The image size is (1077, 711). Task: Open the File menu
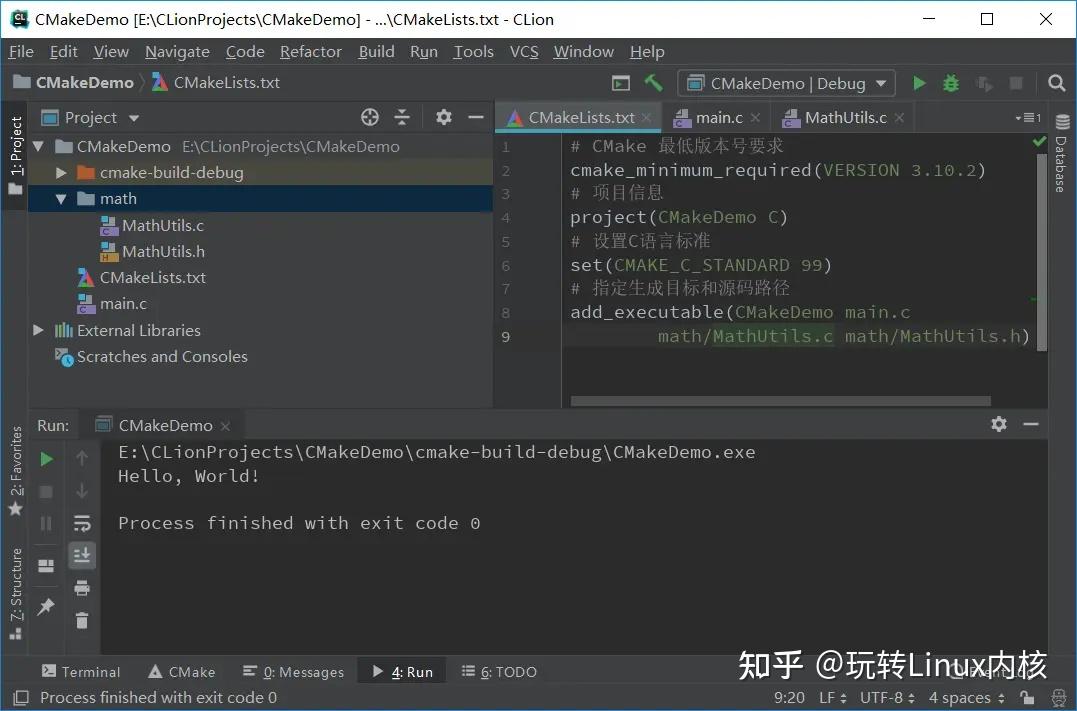tap(21, 52)
